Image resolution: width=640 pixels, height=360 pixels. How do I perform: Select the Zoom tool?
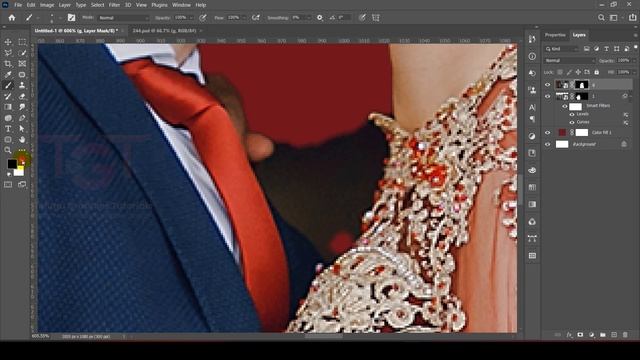[8, 150]
